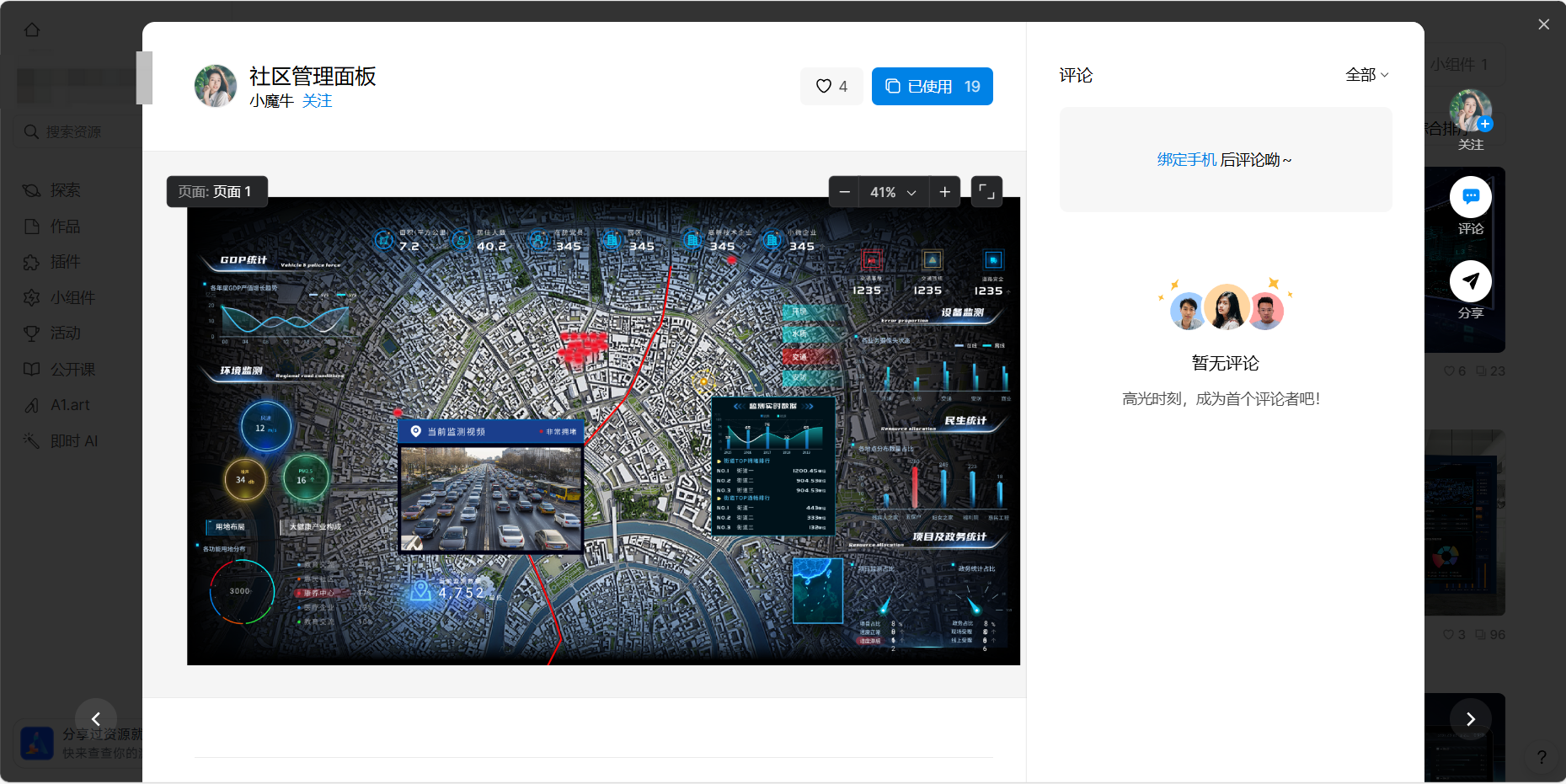Screen dimensions: 1566x784
Task: Follow via the avatar plus badge on right
Action: click(1485, 124)
